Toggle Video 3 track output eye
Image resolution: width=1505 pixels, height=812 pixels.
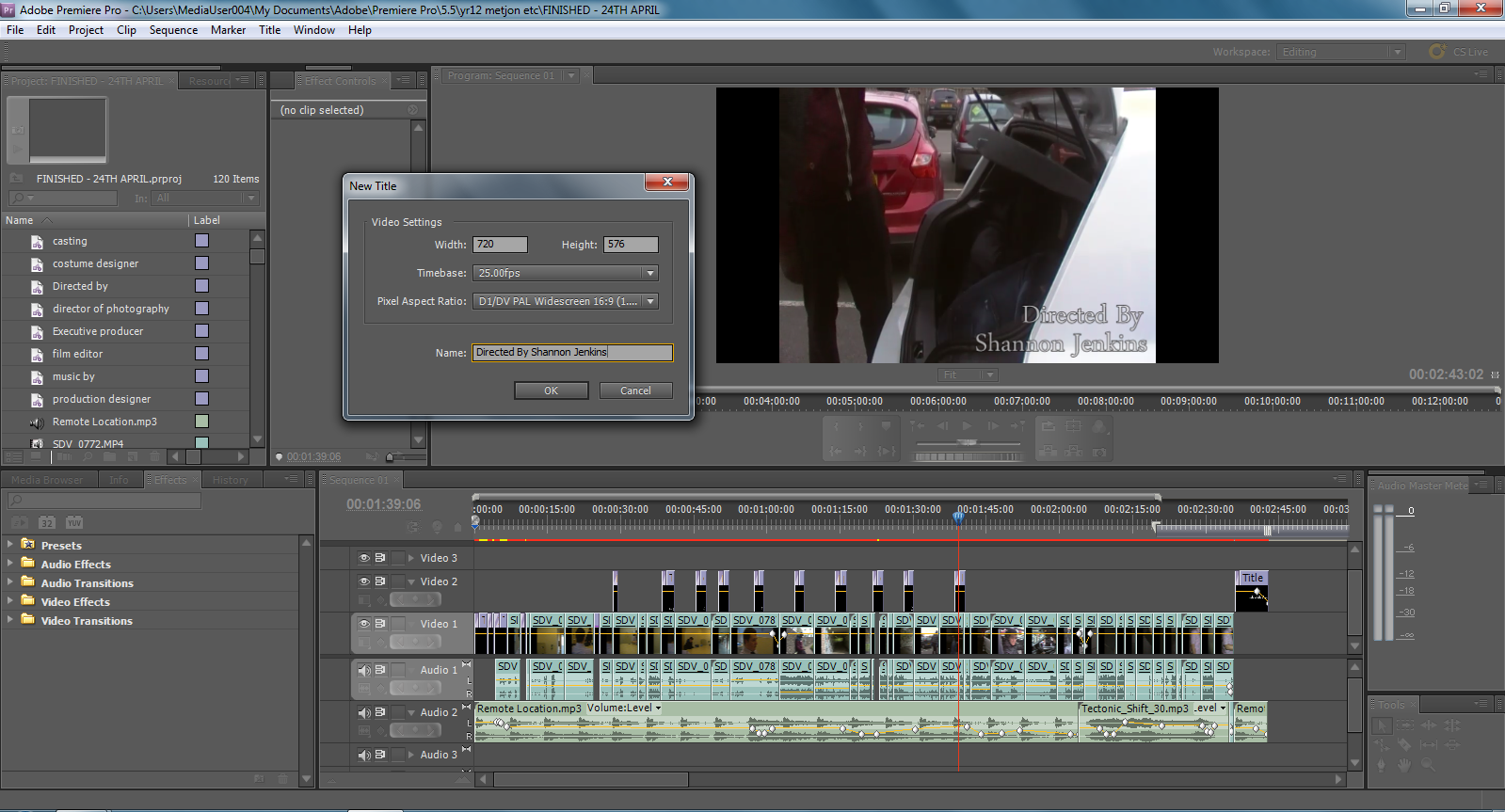364,558
